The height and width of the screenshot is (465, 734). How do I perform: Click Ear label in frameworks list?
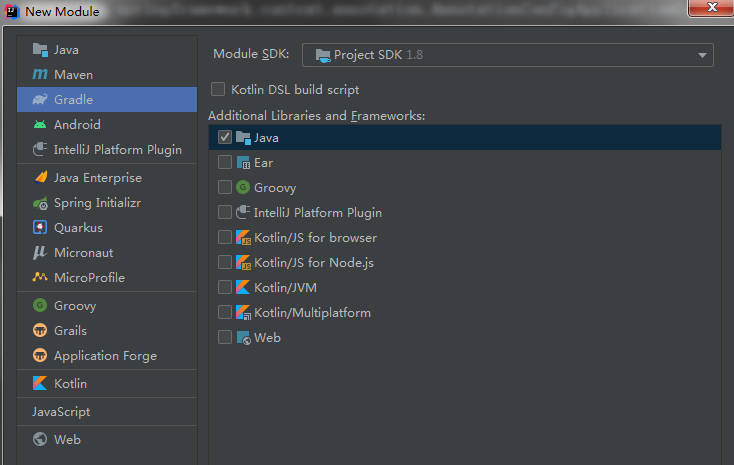coord(263,162)
